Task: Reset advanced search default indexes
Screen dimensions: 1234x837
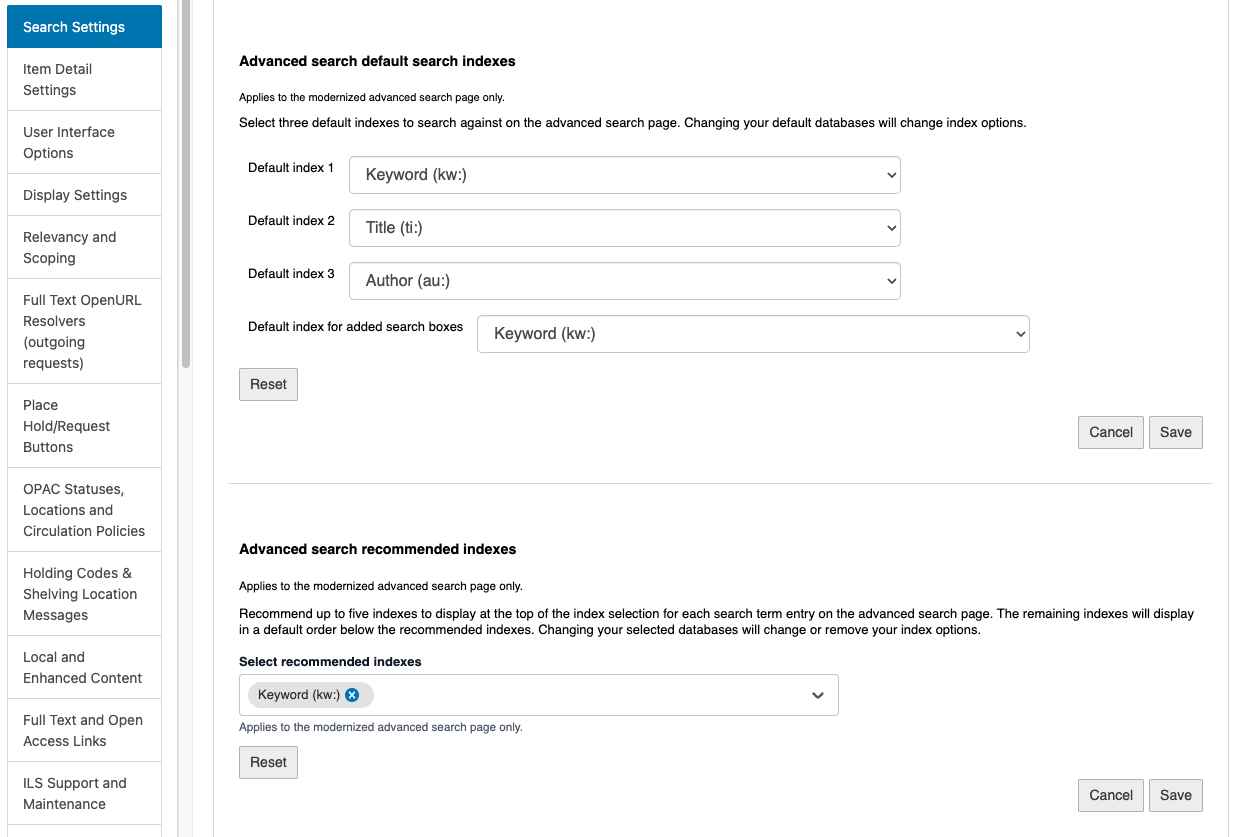Action: tap(268, 384)
